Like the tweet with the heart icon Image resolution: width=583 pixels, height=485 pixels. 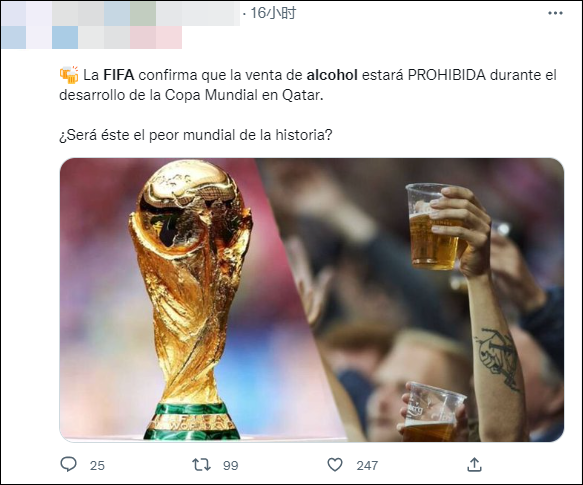click(335, 465)
